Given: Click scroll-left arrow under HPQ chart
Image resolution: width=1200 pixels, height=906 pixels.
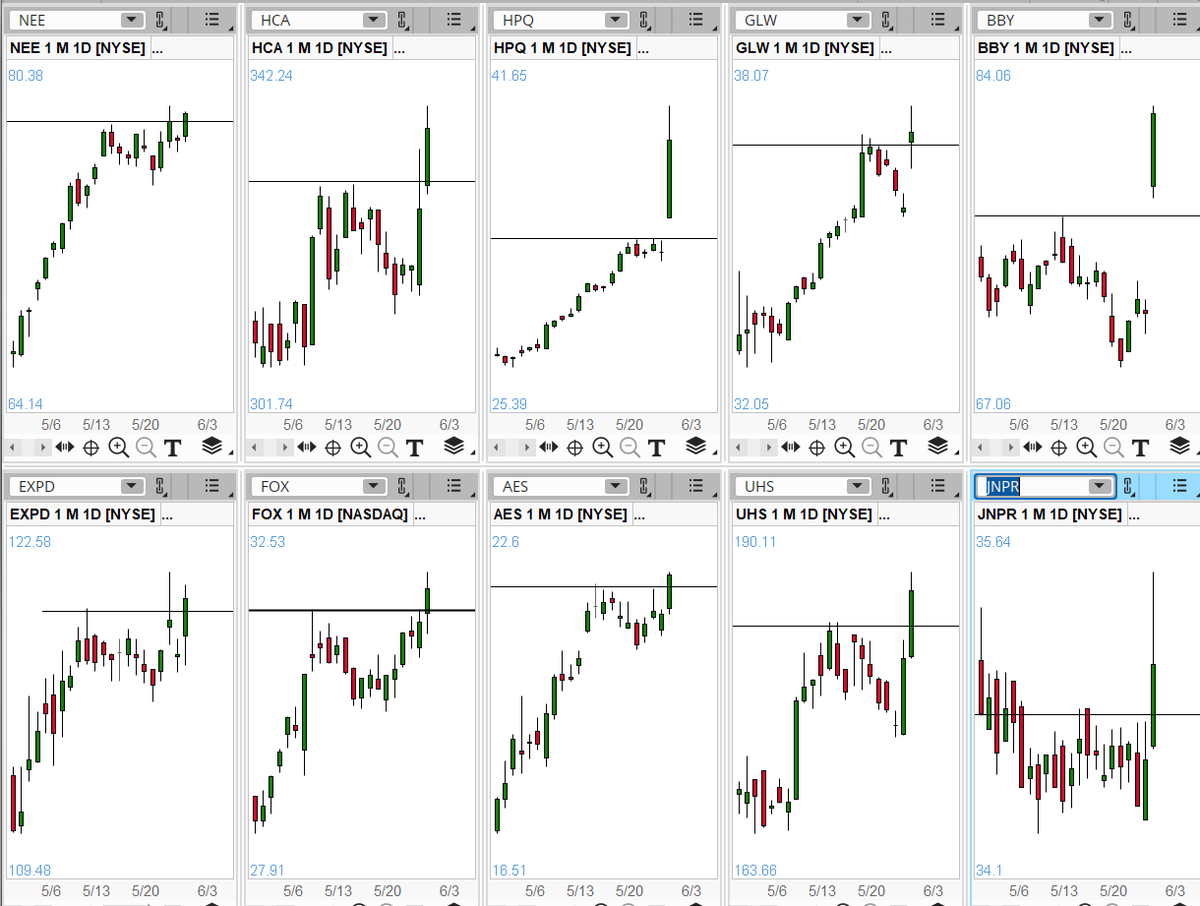Looking at the screenshot, I should [496, 447].
